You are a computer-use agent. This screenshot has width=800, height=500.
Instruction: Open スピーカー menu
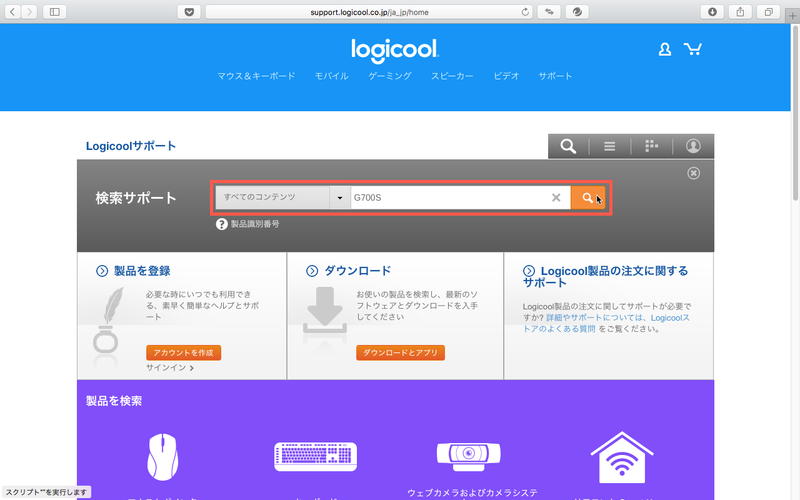[x=452, y=76]
